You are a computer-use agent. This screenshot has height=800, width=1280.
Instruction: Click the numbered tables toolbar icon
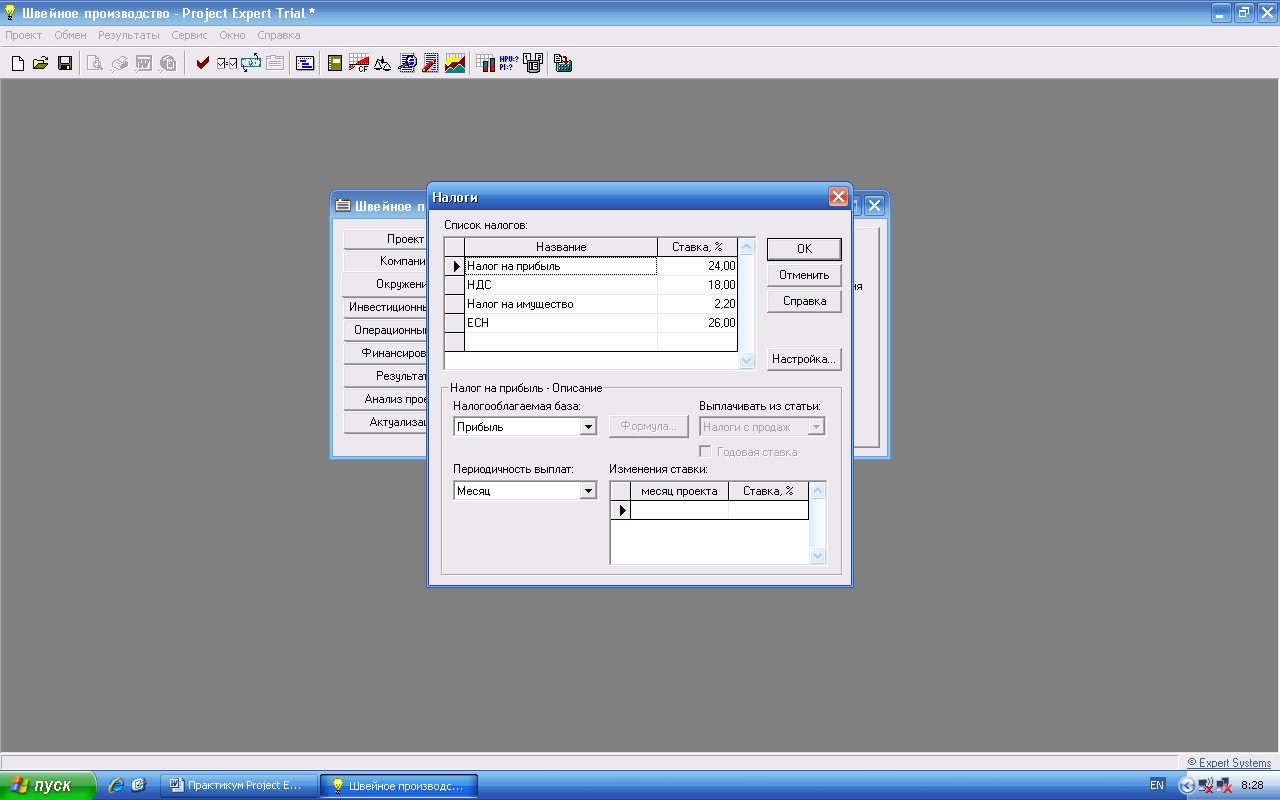(533, 63)
